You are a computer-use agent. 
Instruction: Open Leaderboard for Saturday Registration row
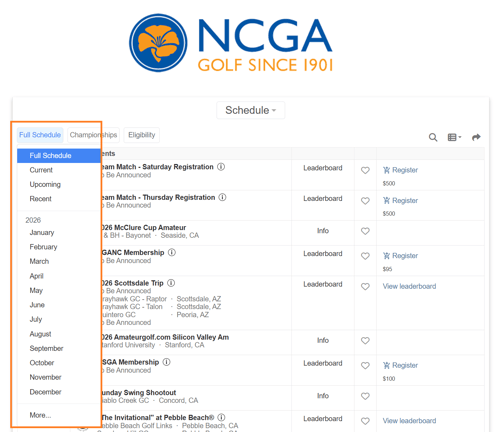point(323,168)
